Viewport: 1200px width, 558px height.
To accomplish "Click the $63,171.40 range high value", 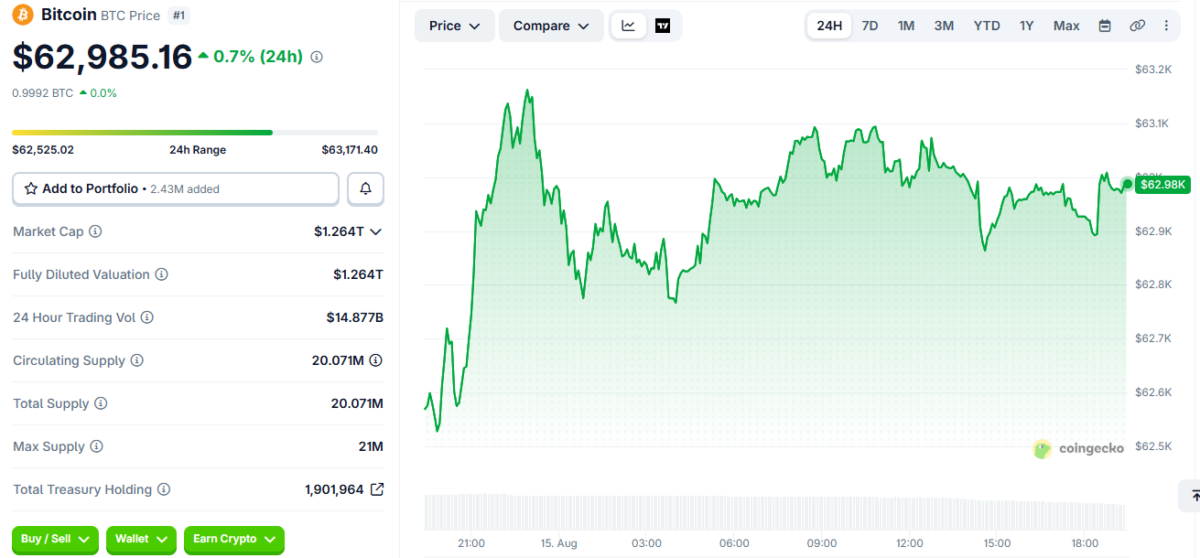I will click(x=349, y=150).
